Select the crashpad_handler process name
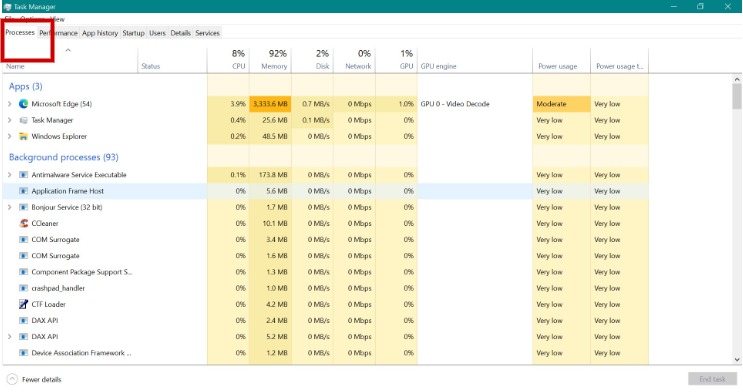 (x=58, y=288)
